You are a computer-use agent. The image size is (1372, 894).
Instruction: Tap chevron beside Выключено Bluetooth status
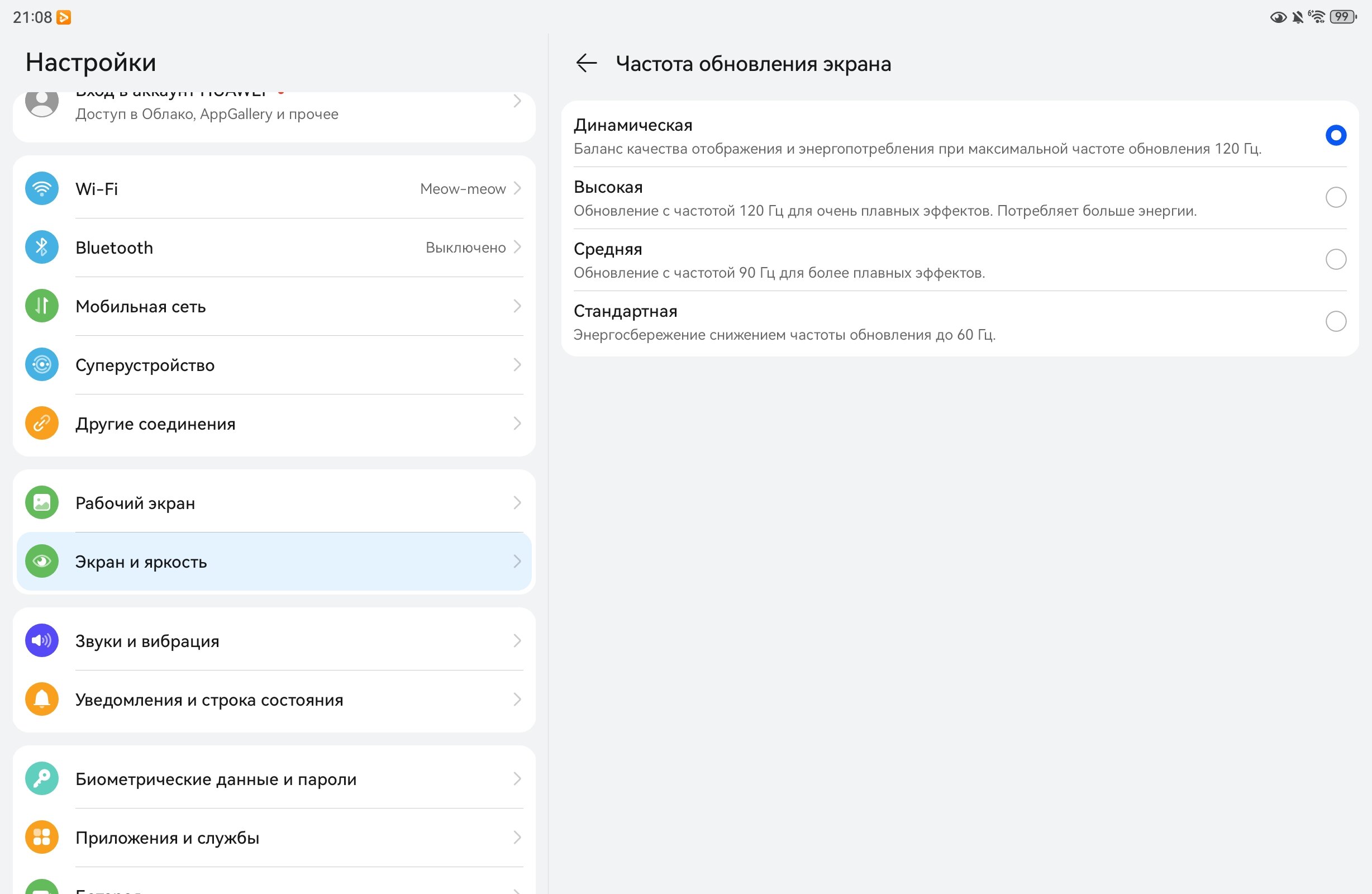517,248
